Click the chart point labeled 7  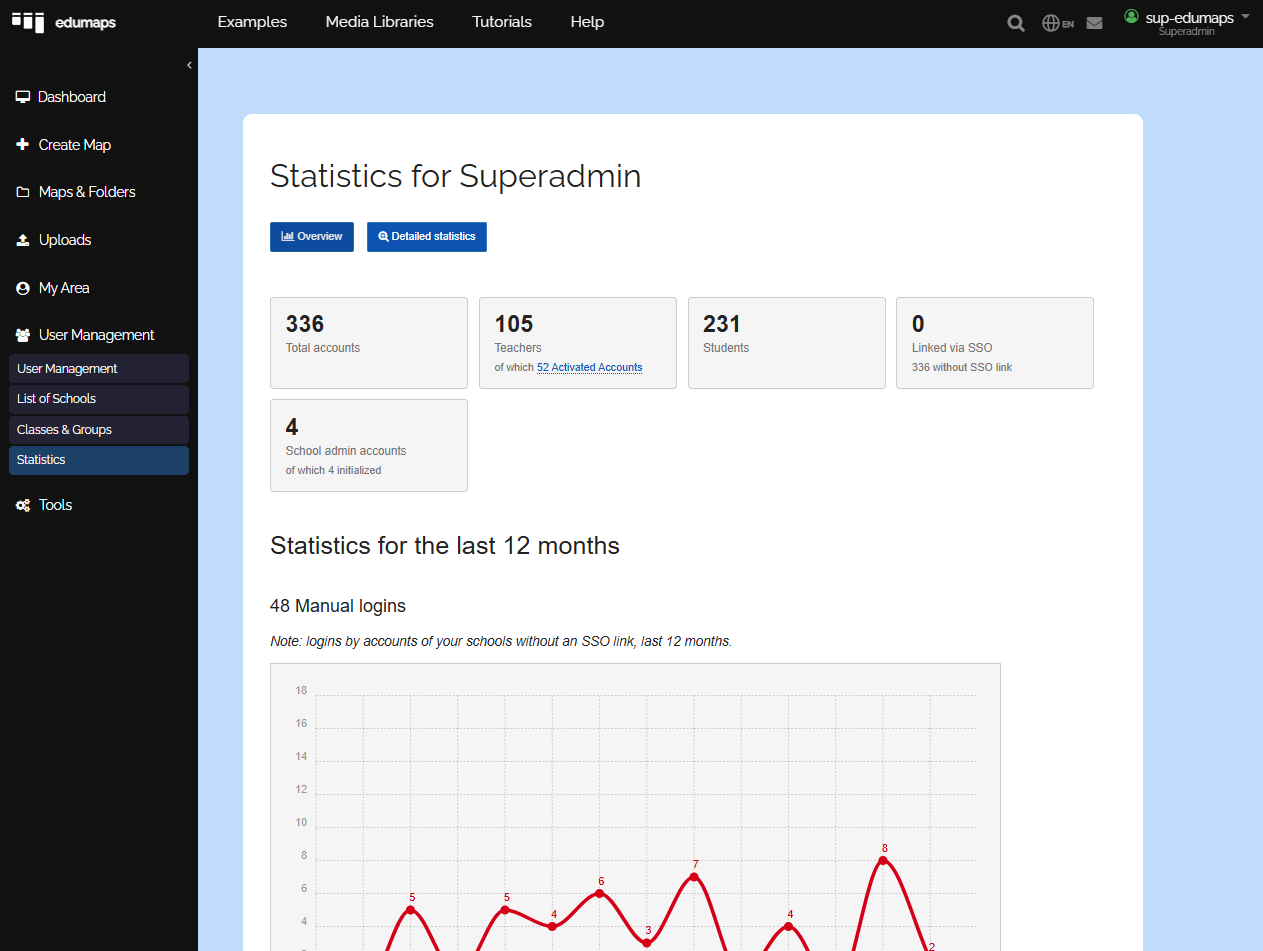(x=694, y=877)
